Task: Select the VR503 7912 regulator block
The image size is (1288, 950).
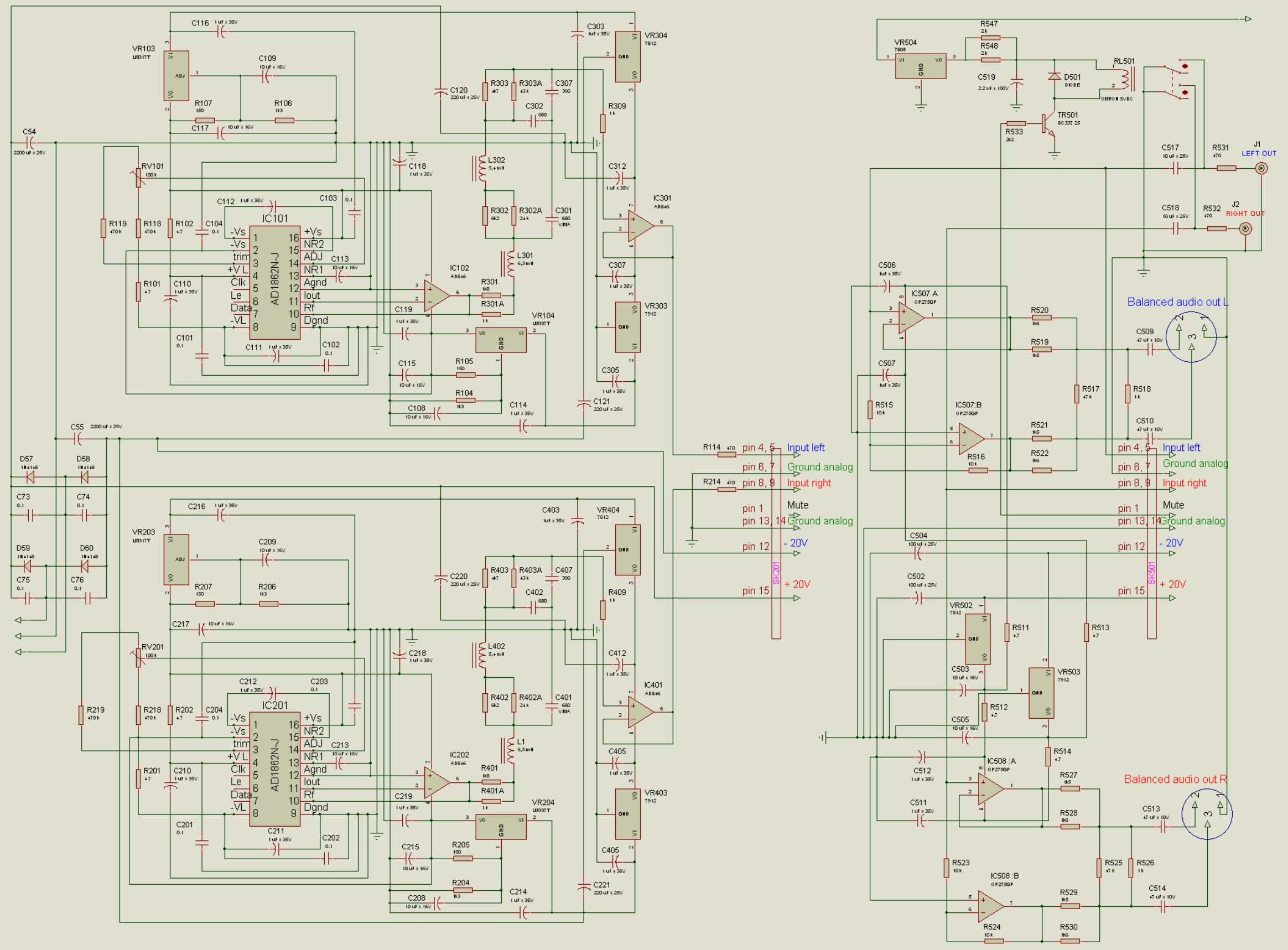Action: [x=1041, y=692]
